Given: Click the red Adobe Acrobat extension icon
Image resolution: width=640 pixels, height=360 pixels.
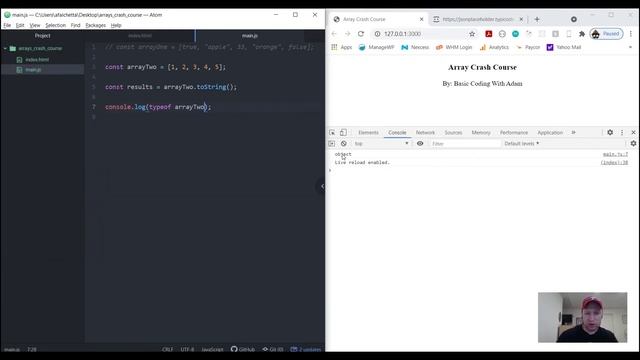Looking at the screenshot, I should pos(489,34).
